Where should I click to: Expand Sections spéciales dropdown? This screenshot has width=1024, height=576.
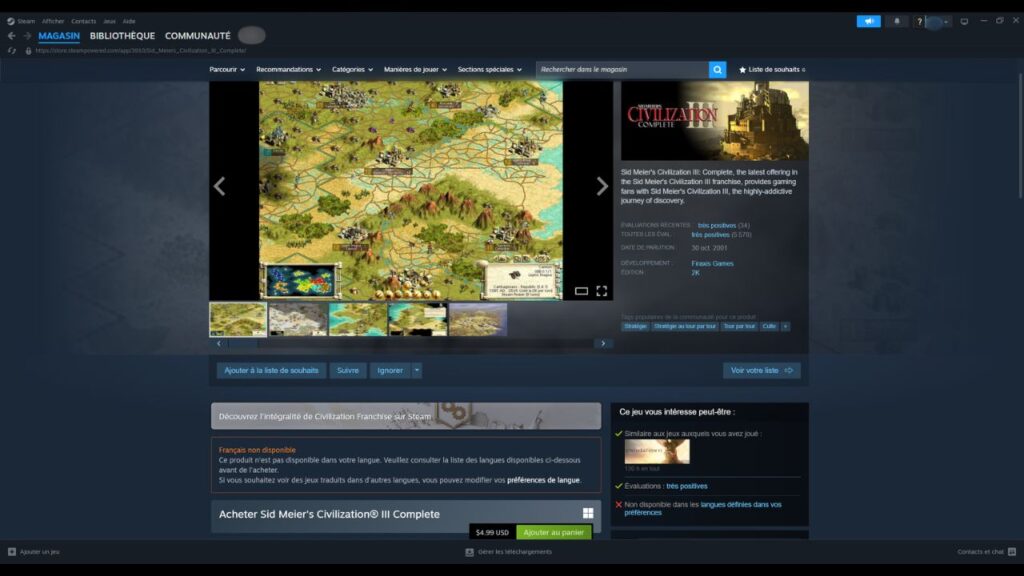pyautogui.click(x=489, y=69)
